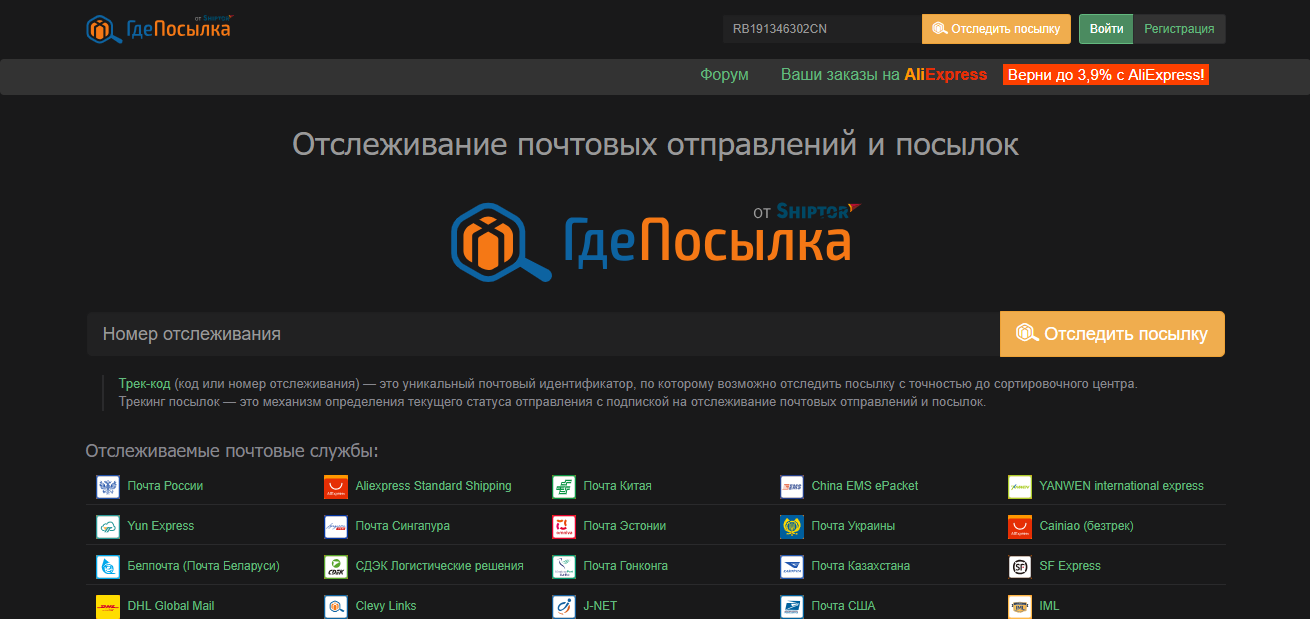Open the Верни до 3,9% с AliExpress banner

coord(1106,75)
